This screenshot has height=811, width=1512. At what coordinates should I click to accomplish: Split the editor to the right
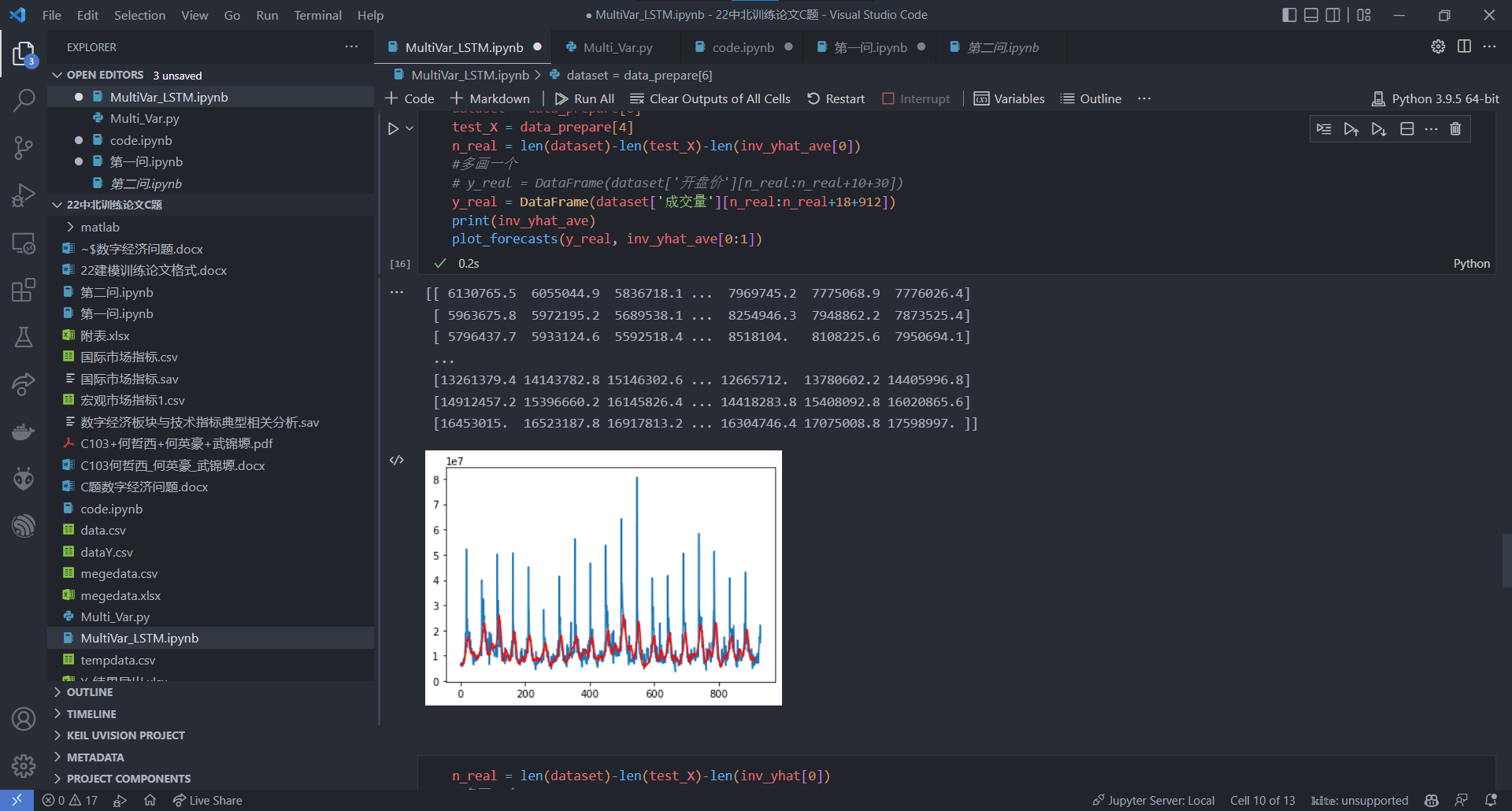[x=1464, y=46]
